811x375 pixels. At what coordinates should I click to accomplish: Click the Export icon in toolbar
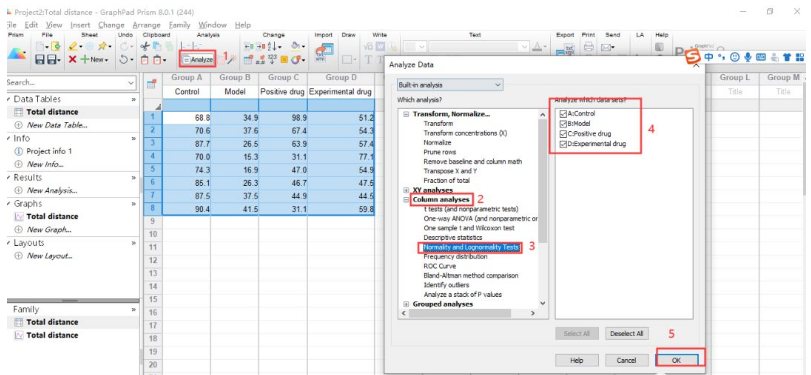coord(566,51)
